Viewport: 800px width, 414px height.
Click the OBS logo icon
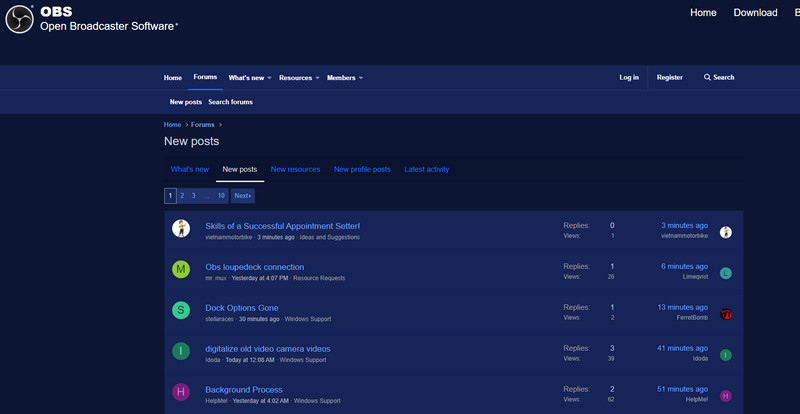click(19, 19)
